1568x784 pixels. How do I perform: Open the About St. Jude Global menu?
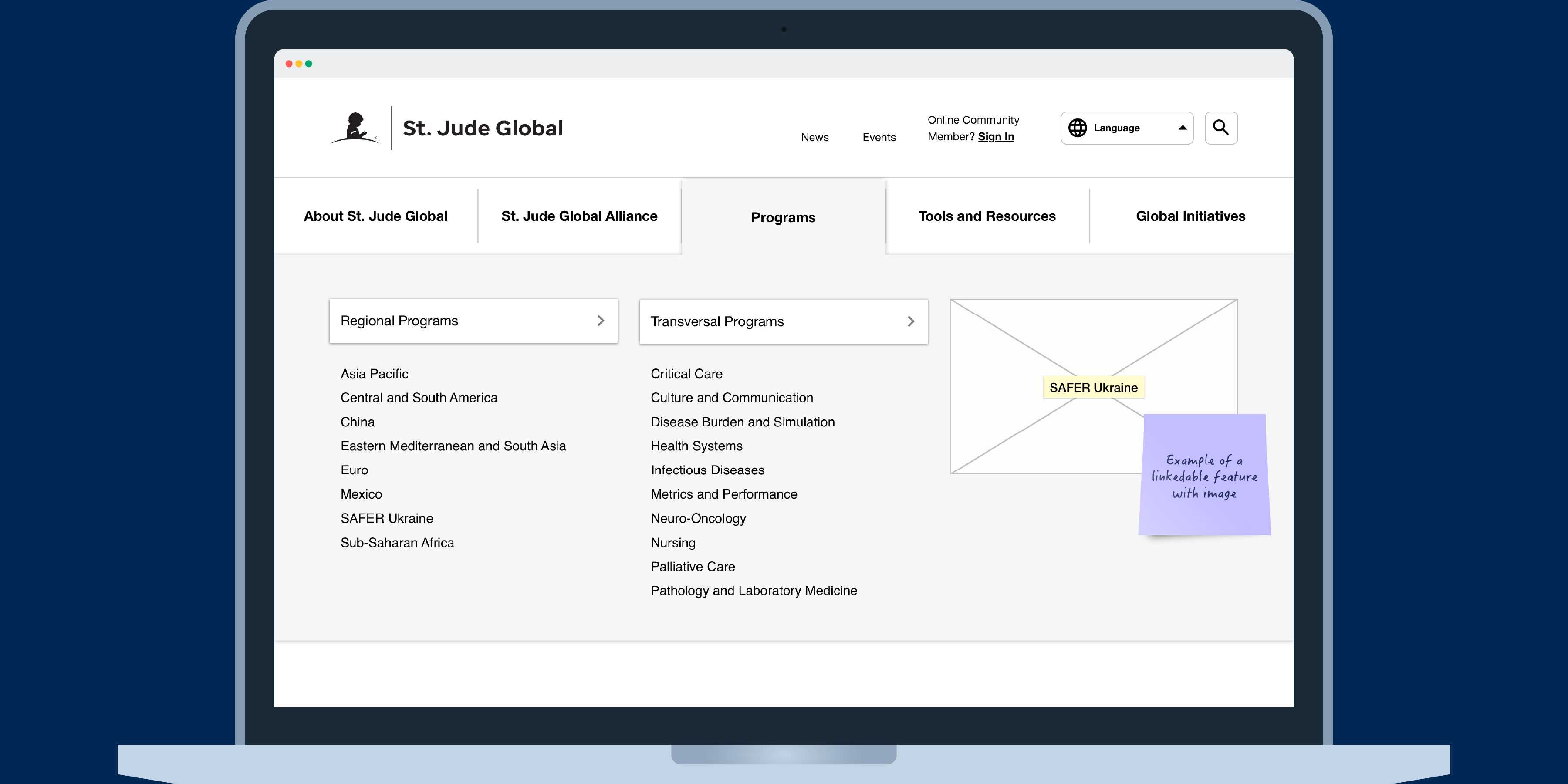pyautogui.click(x=375, y=216)
